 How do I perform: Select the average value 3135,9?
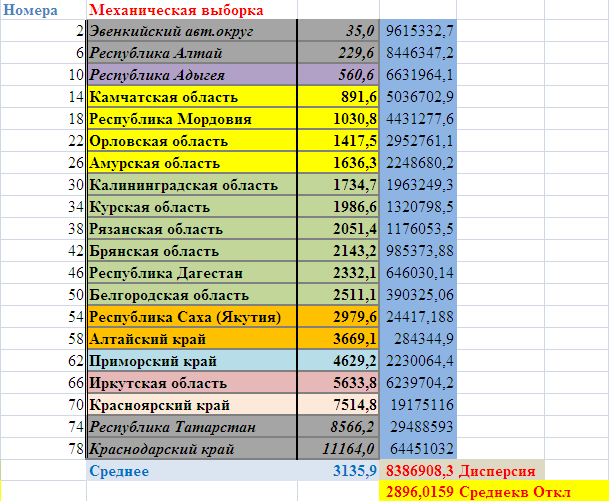339,470
